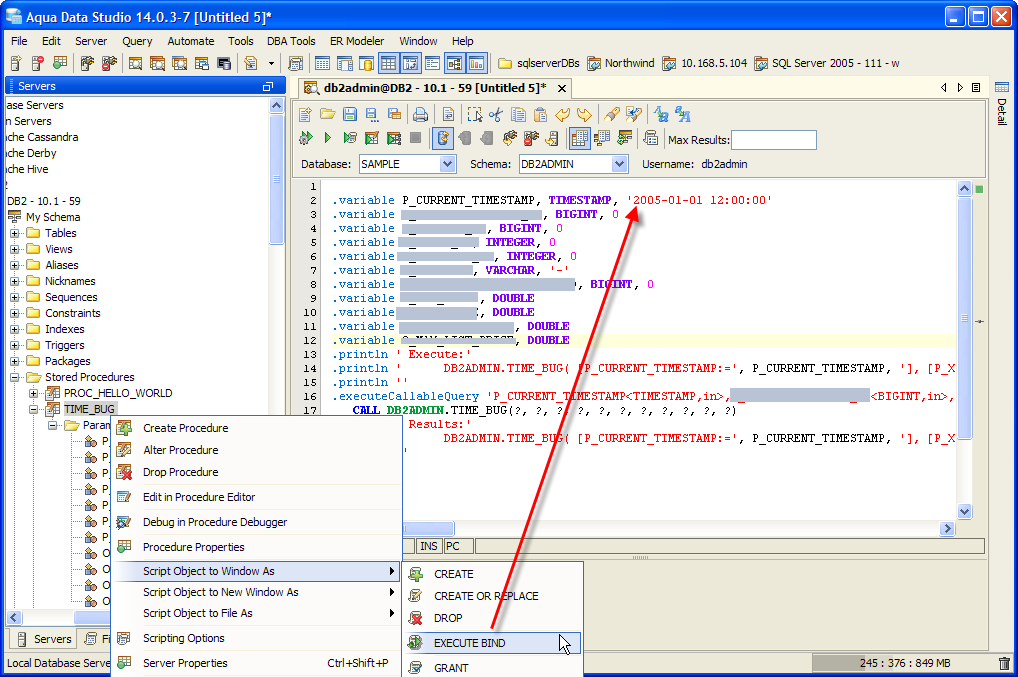Image resolution: width=1018 pixels, height=677 pixels.
Task: Select the Nicknames folder in tree
Action: pos(70,281)
